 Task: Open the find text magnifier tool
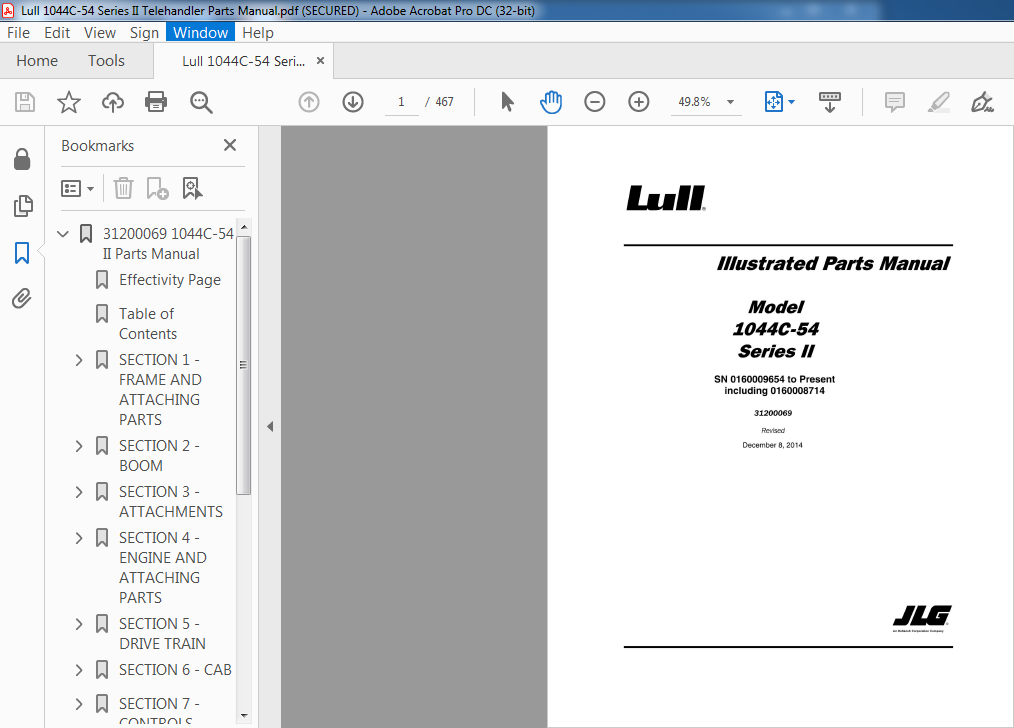(x=201, y=102)
